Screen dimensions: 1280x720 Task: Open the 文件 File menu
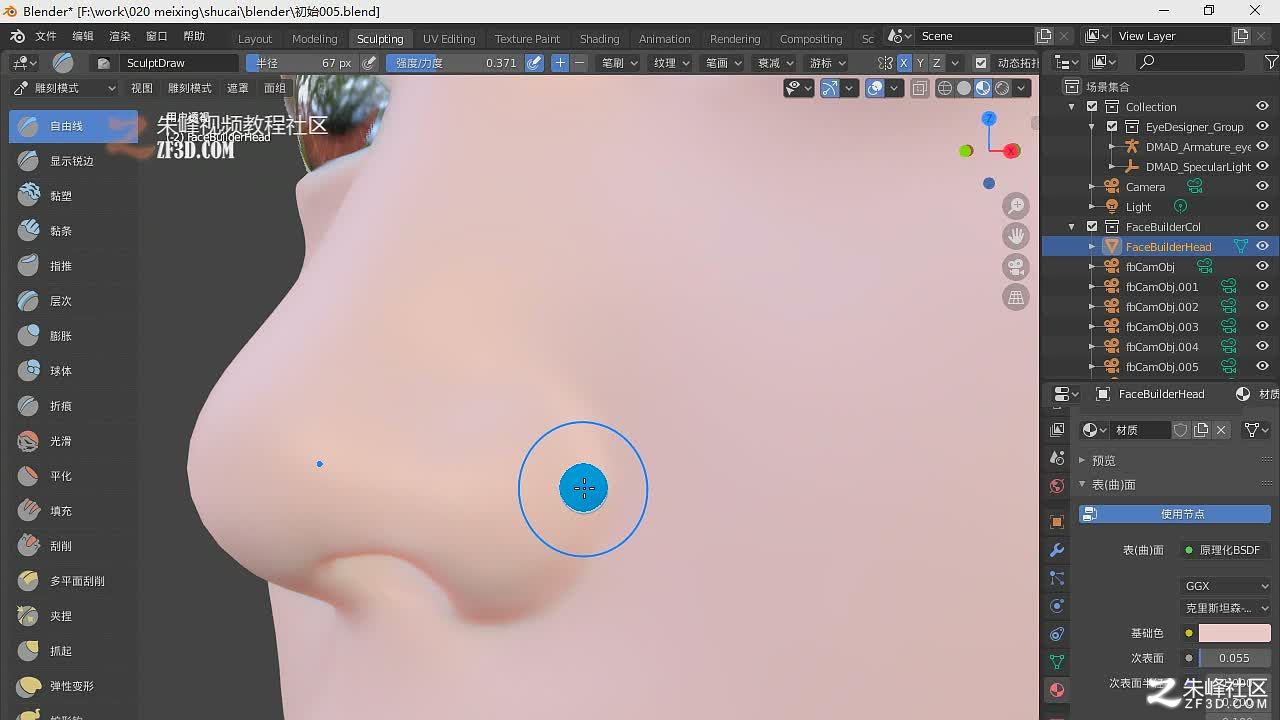point(46,36)
